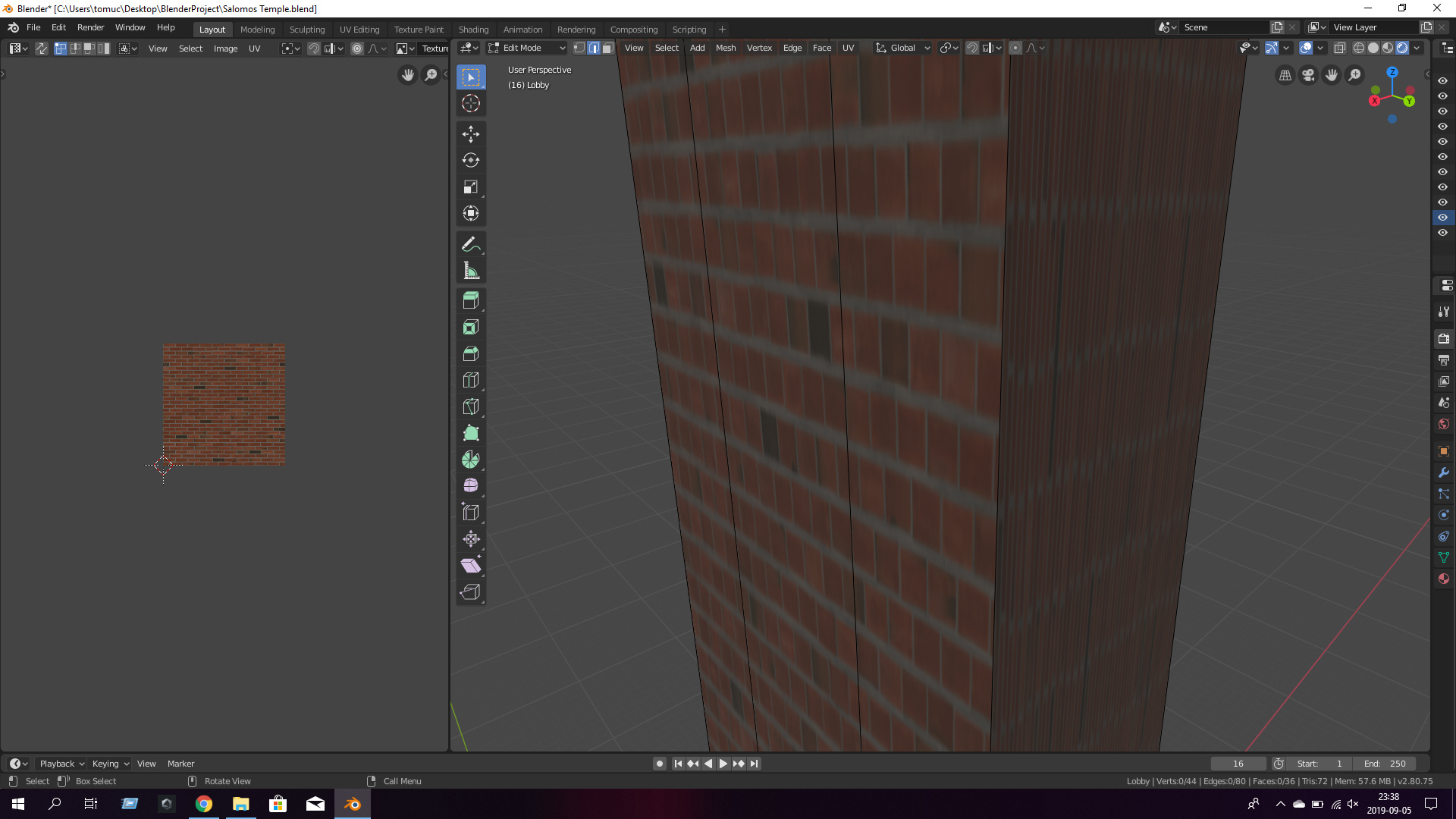
Task: Switch to the Shading workspace tab
Action: [x=473, y=30]
